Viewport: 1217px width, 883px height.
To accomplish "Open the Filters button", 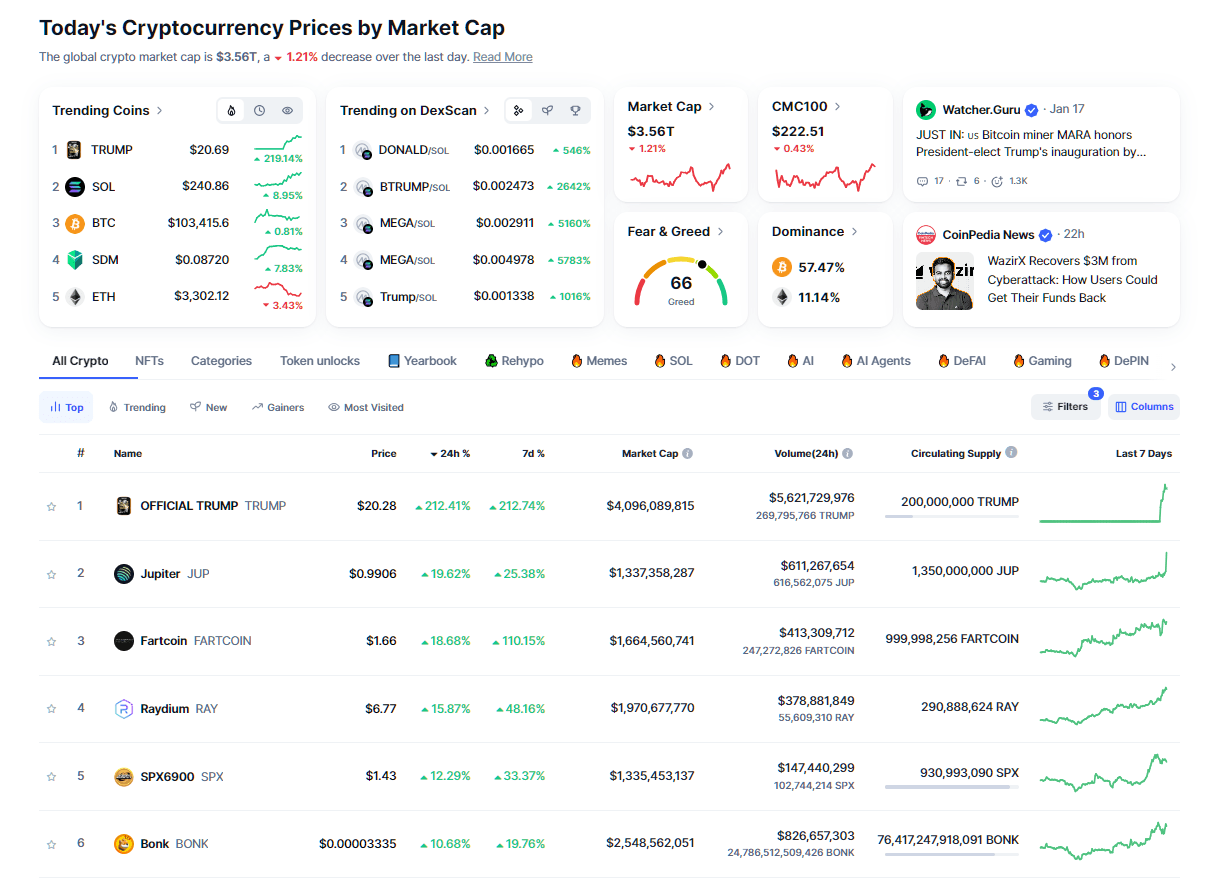I will pos(1065,407).
